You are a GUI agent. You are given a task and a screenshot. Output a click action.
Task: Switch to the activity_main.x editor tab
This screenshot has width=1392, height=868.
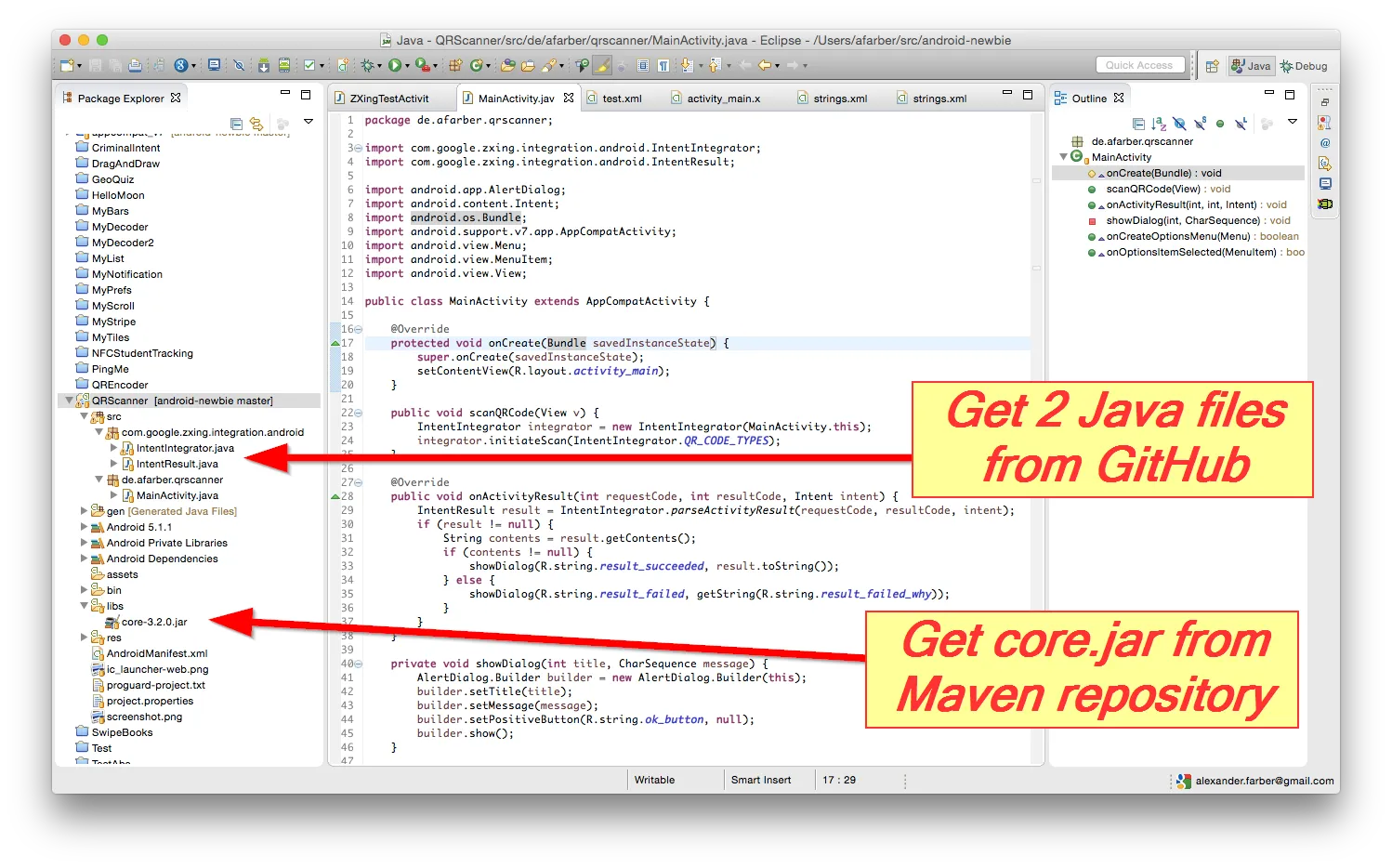click(x=716, y=99)
